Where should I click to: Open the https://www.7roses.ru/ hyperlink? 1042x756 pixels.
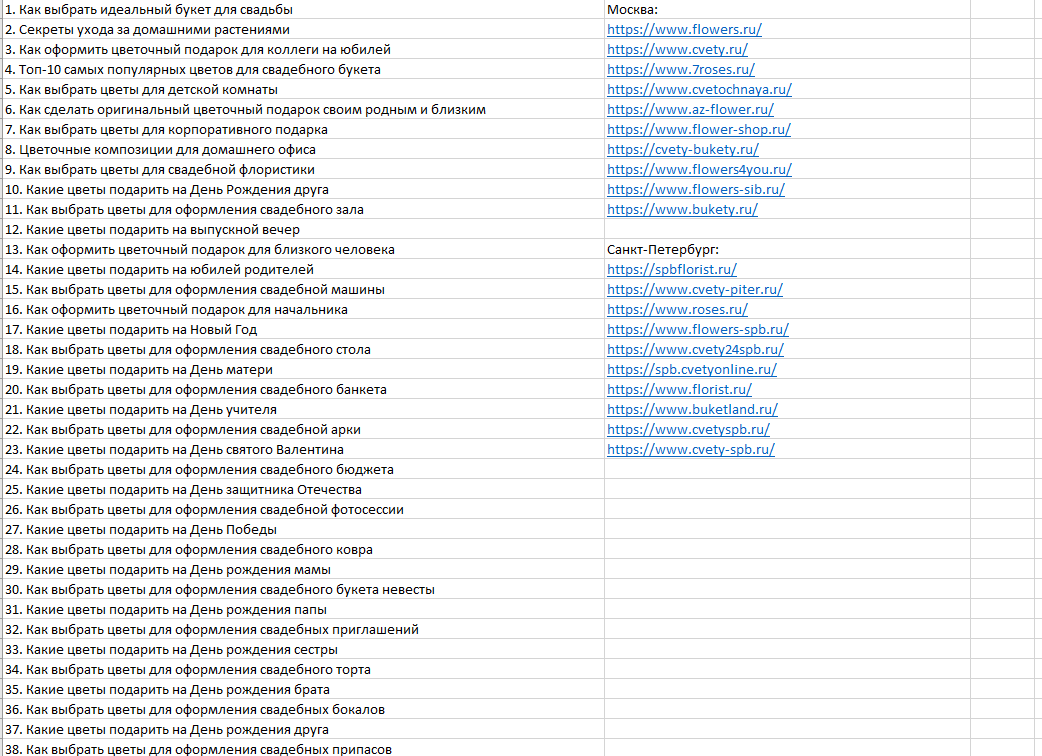pos(680,70)
